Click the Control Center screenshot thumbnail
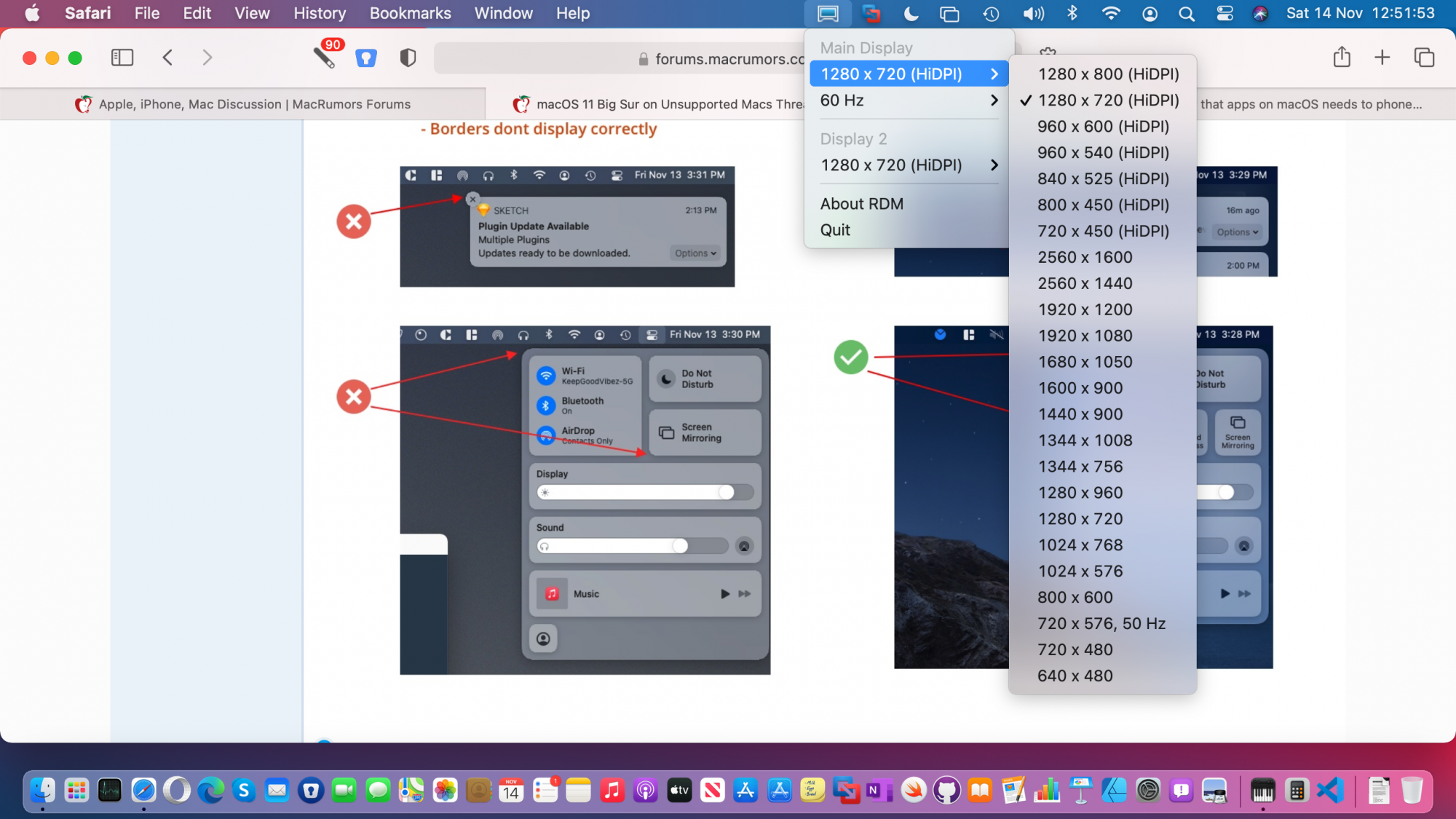This screenshot has height=819, width=1456. pos(585,500)
